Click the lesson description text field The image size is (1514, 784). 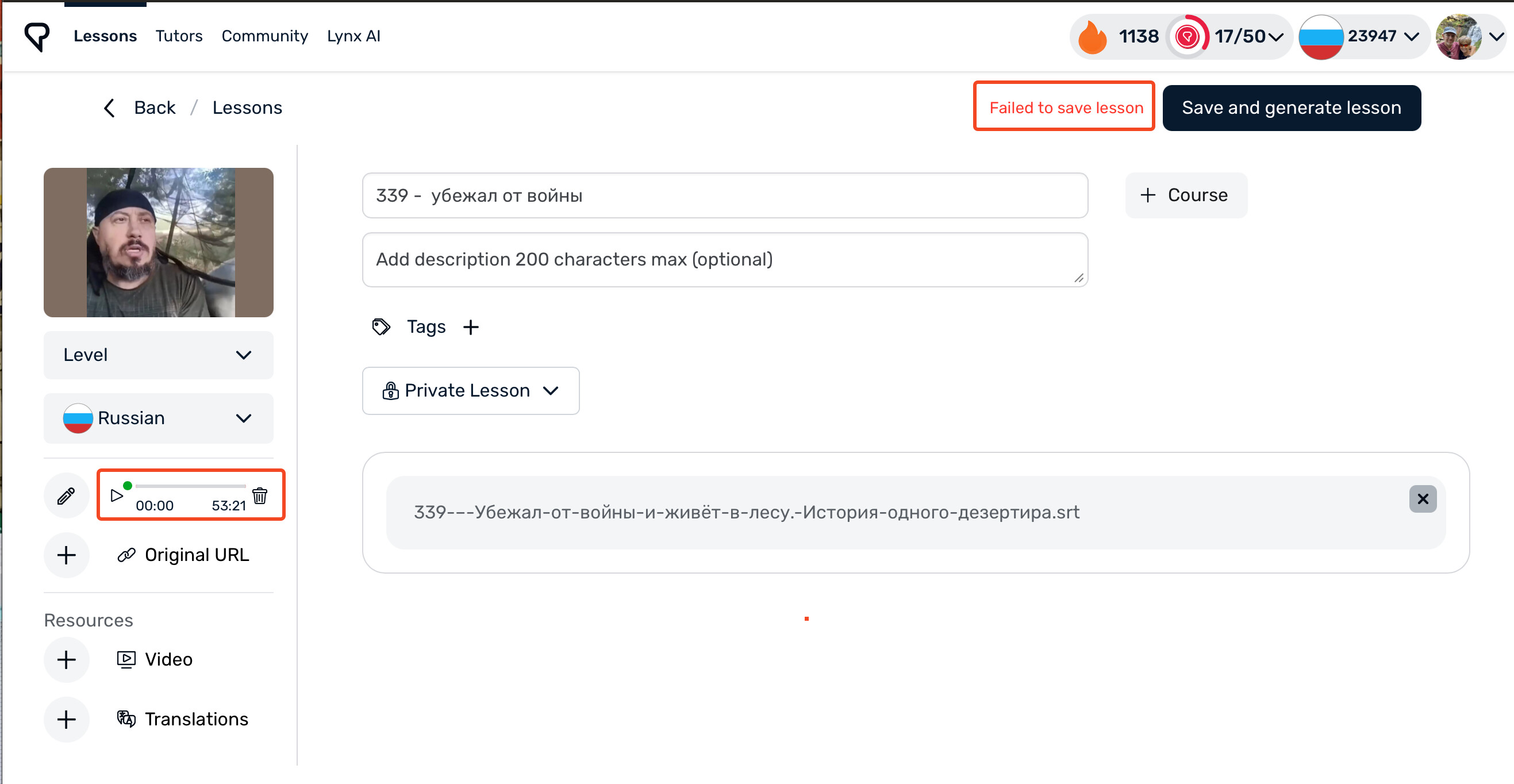tap(724, 260)
